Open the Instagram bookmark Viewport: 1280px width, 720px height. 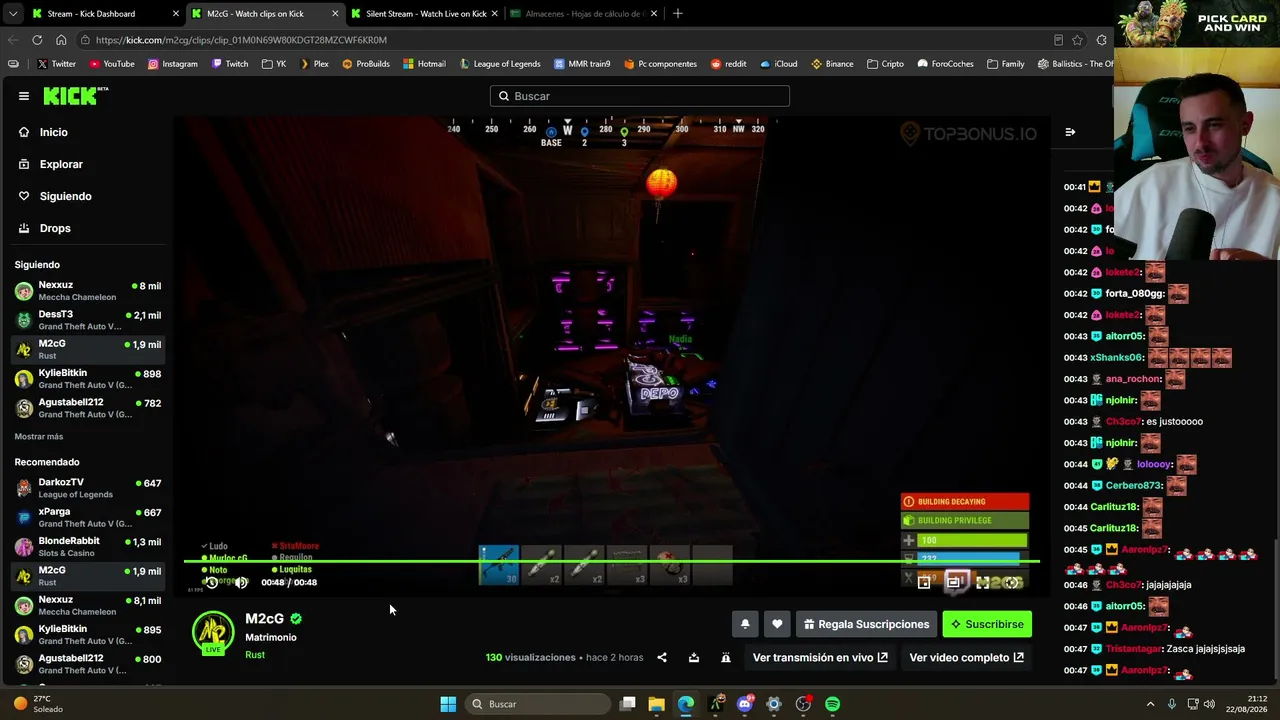[173, 64]
